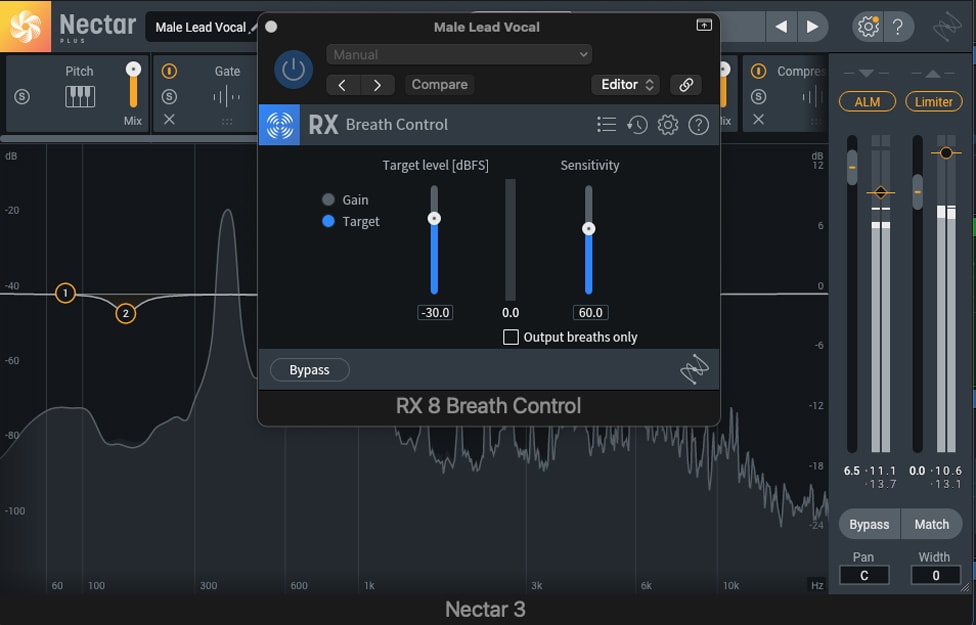Click the limiter threshold handle on output meter
The image size is (976, 625).
tap(946, 153)
